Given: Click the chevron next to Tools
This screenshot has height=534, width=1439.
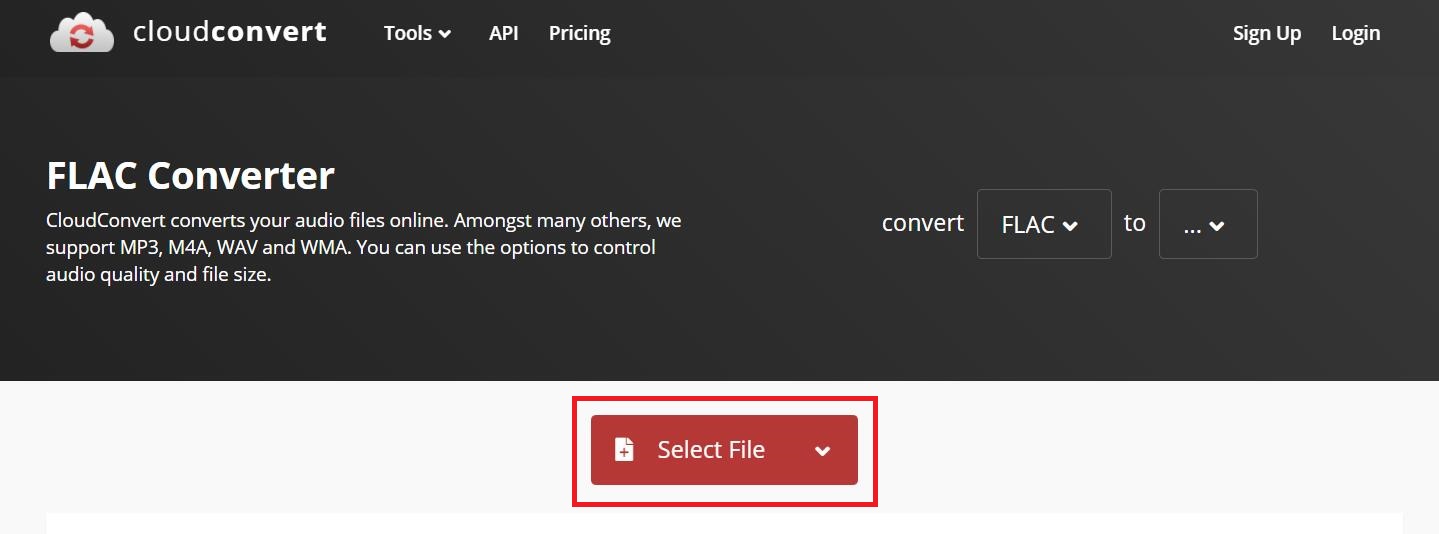Looking at the screenshot, I should [445, 34].
